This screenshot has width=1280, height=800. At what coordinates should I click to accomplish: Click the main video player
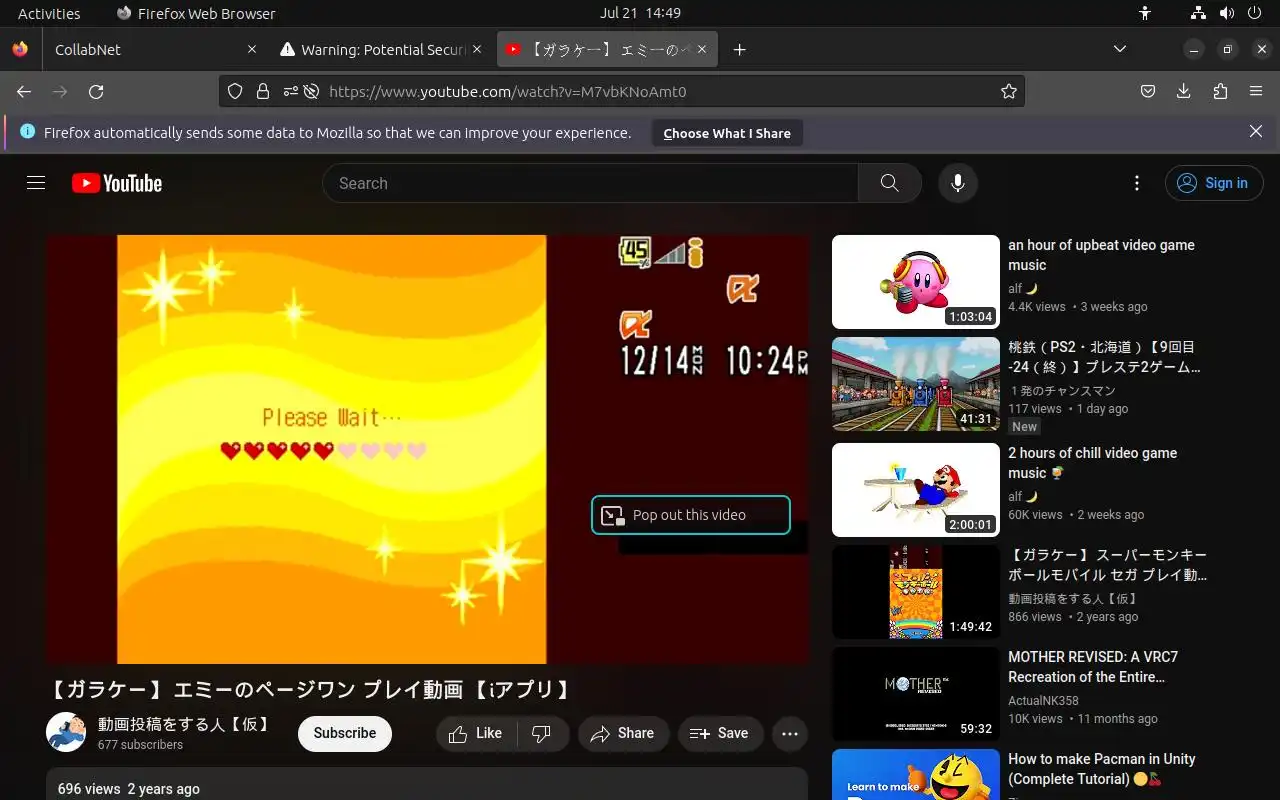(x=427, y=449)
